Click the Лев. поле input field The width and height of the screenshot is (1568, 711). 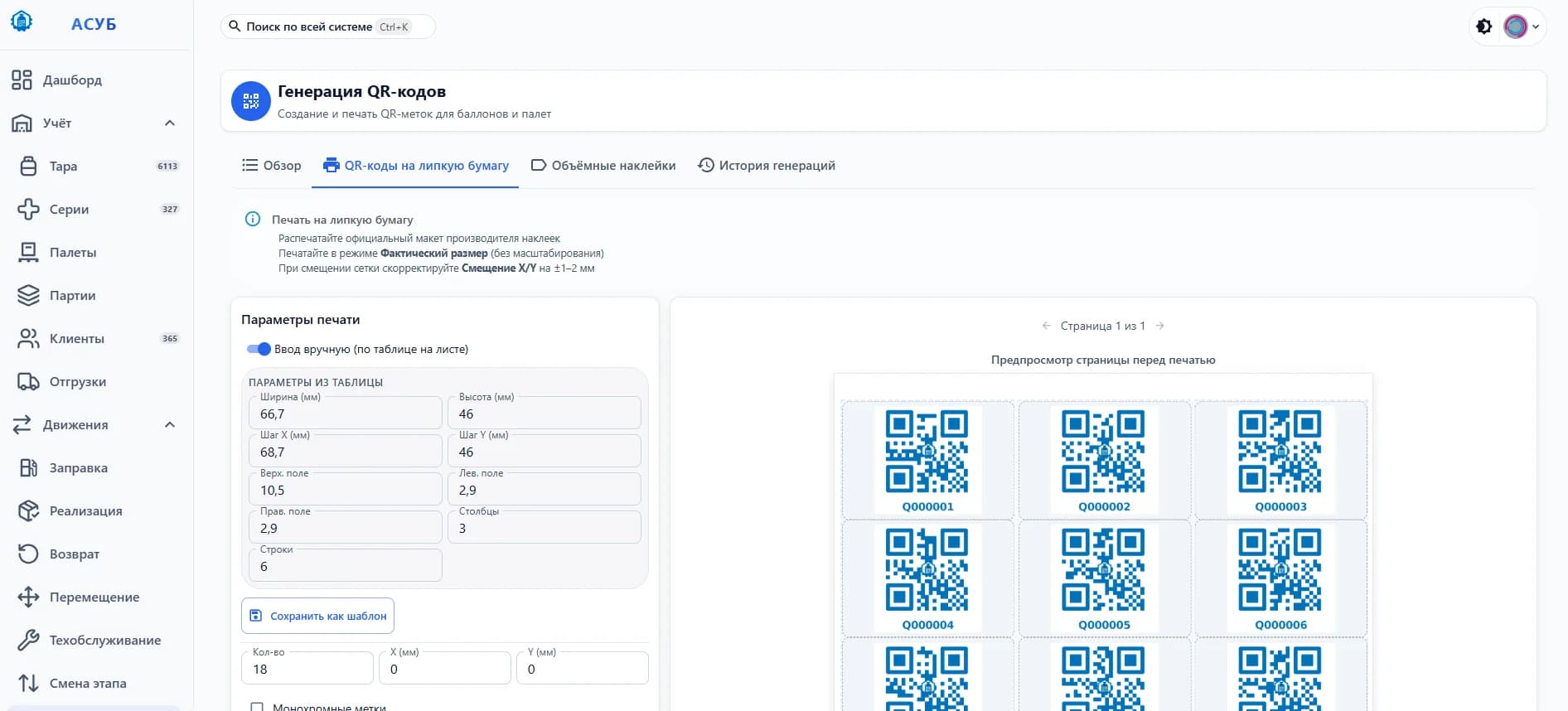point(544,489)
